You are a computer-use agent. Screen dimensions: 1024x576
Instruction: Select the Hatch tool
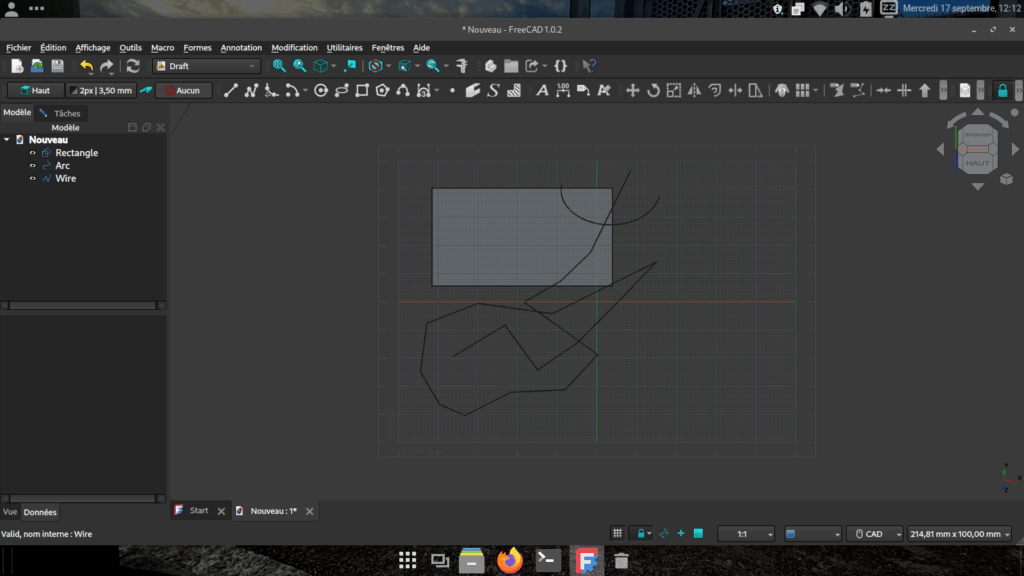(514, 91)
